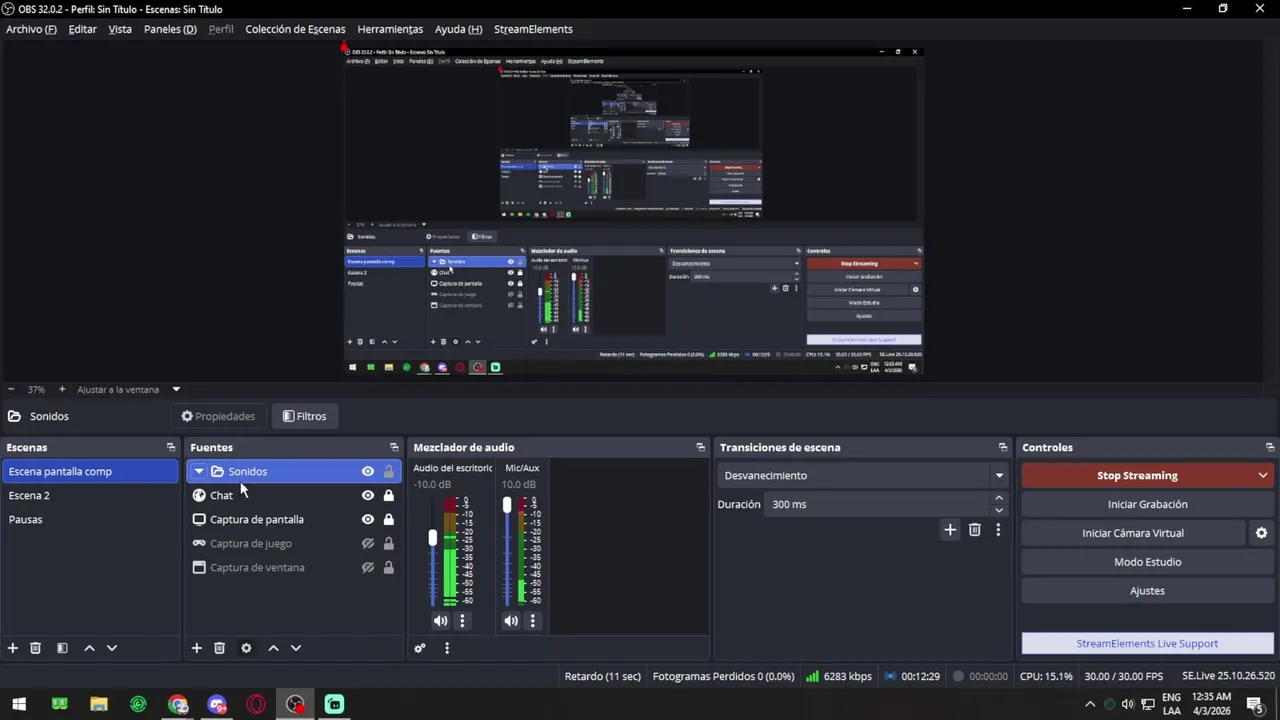
Task: Toggle lock on Sonidos group
Action: [389, 471]
